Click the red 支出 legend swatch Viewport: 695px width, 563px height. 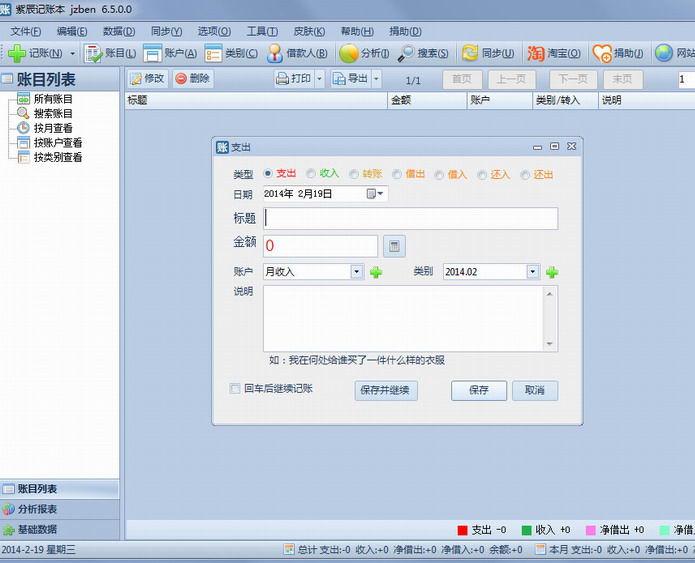462,530
